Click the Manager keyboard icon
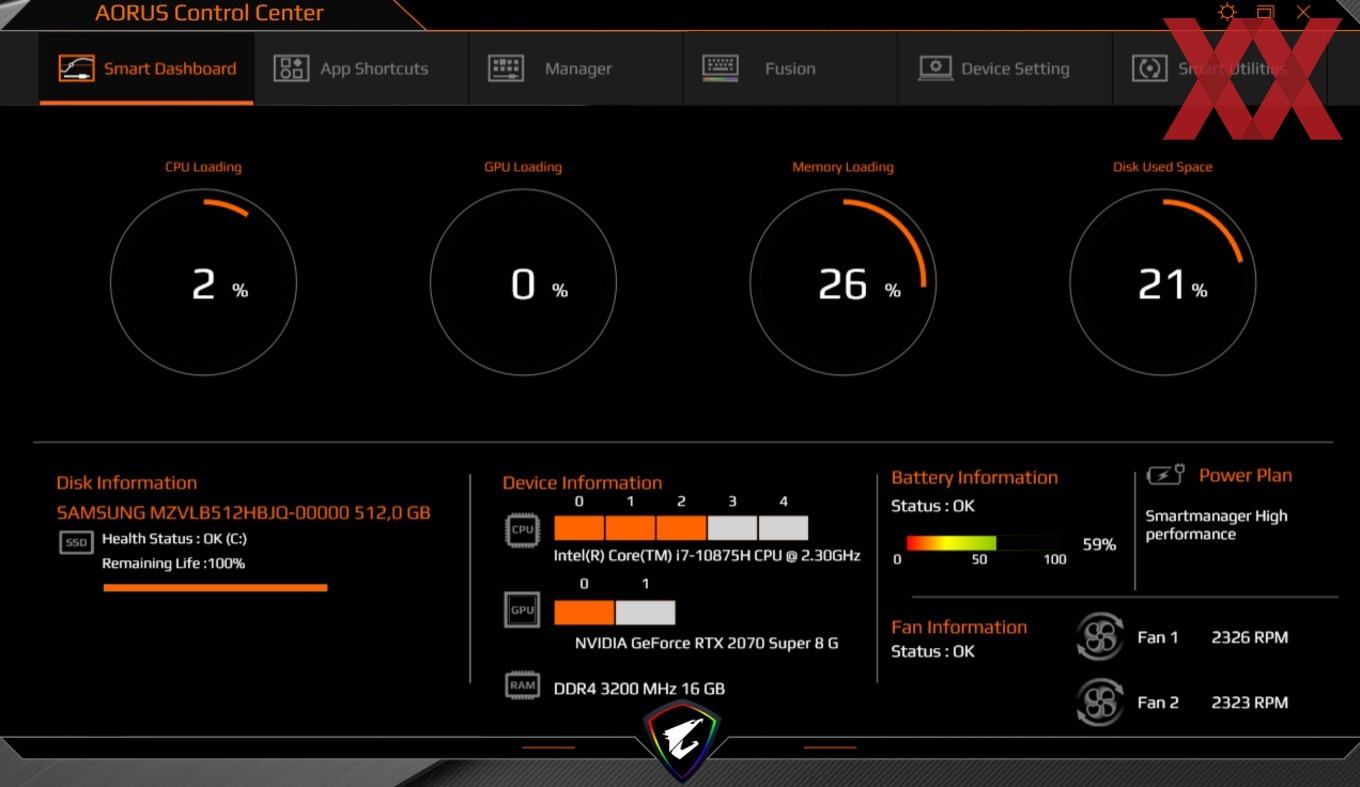The height and width of the screenshot is (787, 1360). tap(506, 68)
